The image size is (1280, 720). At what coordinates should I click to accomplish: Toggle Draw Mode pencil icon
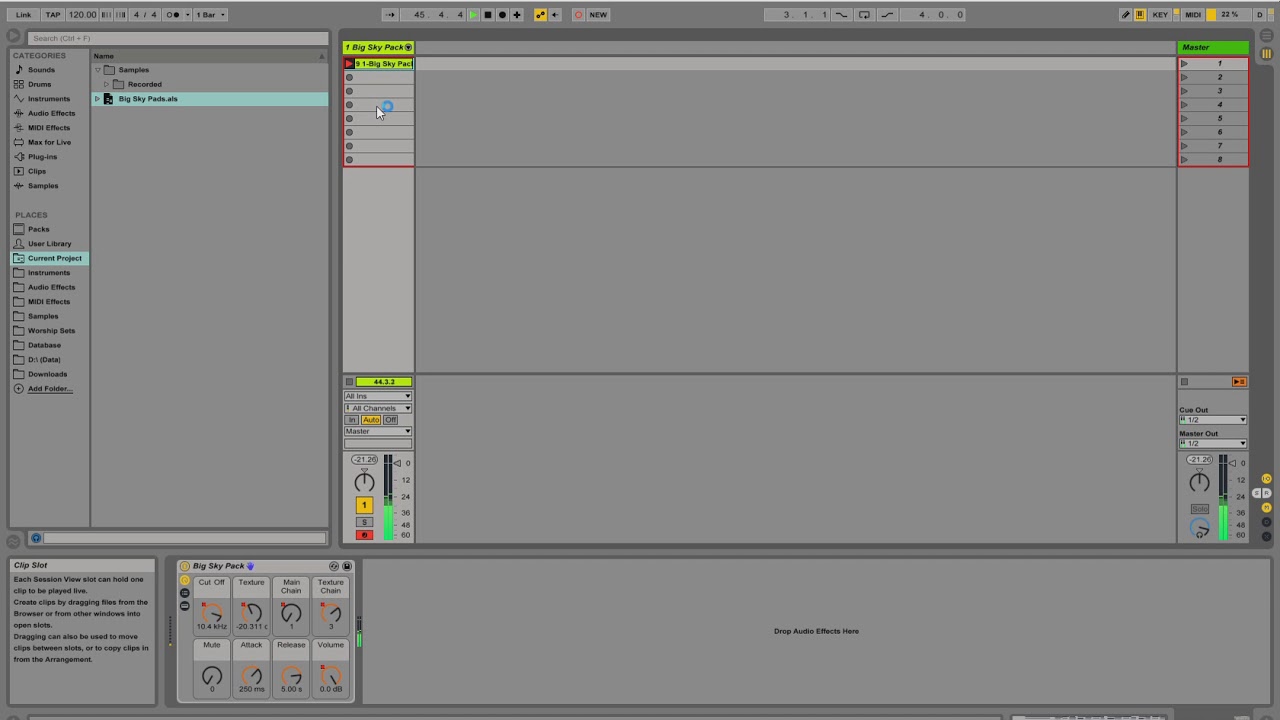pyautogui.click(x=1125, y=15)
